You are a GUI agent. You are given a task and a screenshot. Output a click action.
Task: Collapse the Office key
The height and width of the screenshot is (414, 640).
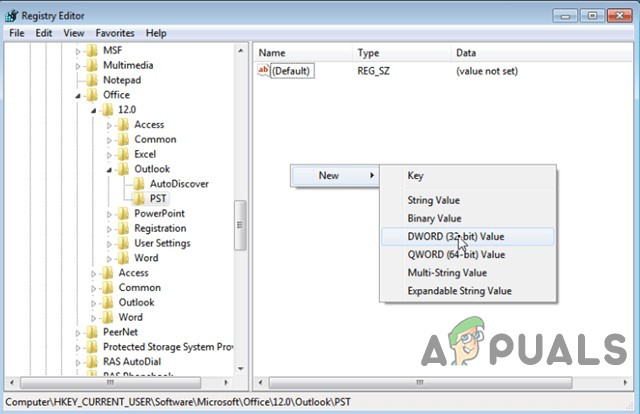pyautogui.click(x=78, y=96)
